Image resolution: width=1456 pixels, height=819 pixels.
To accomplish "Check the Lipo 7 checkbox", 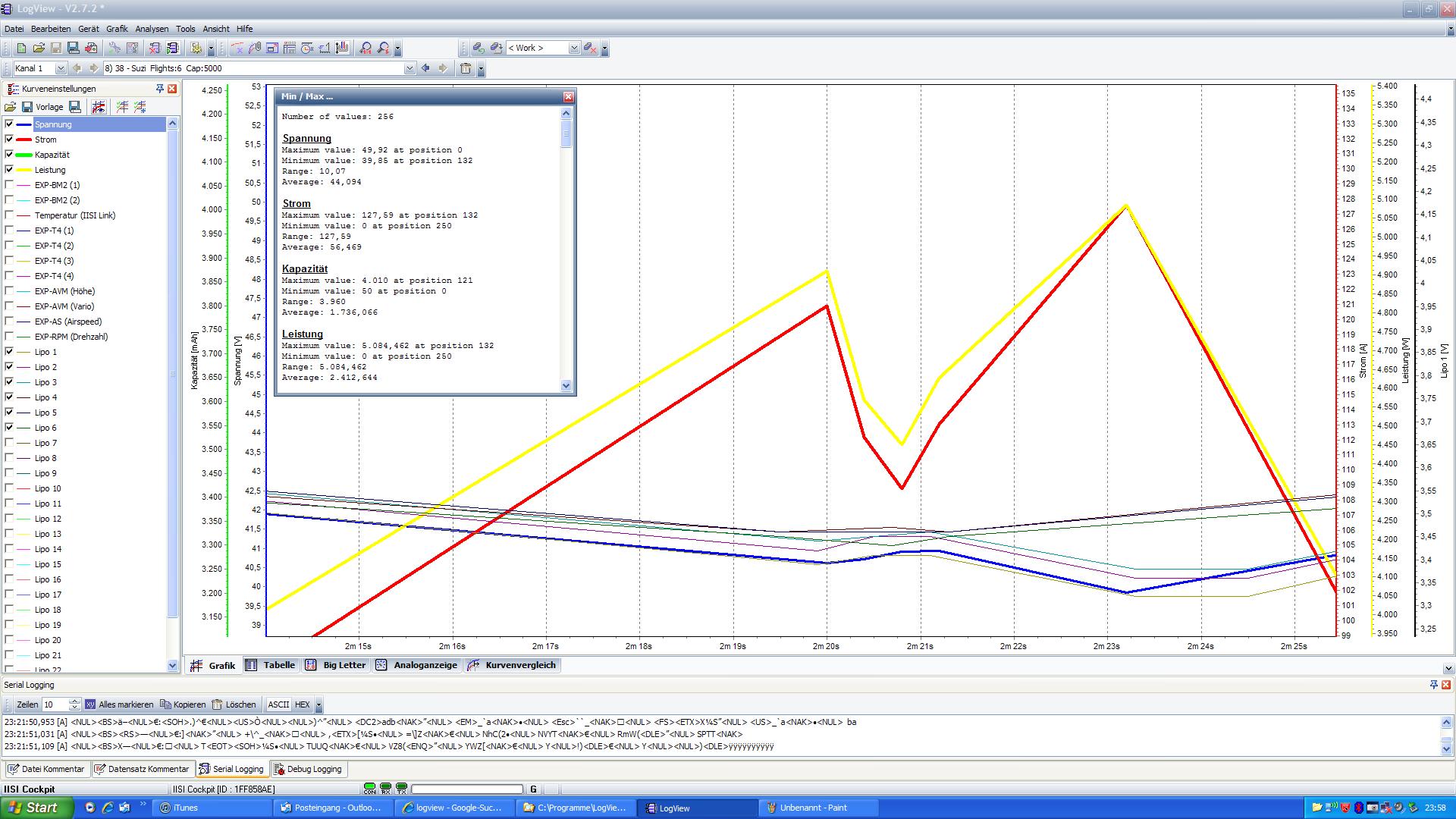I will (9, 443).
